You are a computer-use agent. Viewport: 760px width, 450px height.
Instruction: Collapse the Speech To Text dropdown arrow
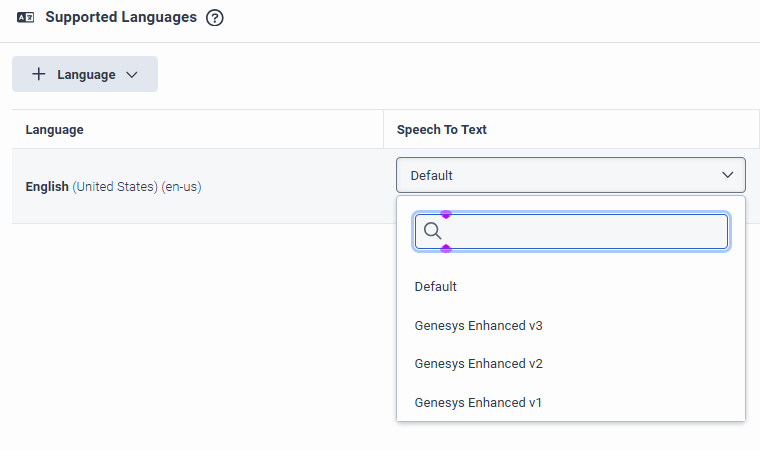[x=727, y=175]
